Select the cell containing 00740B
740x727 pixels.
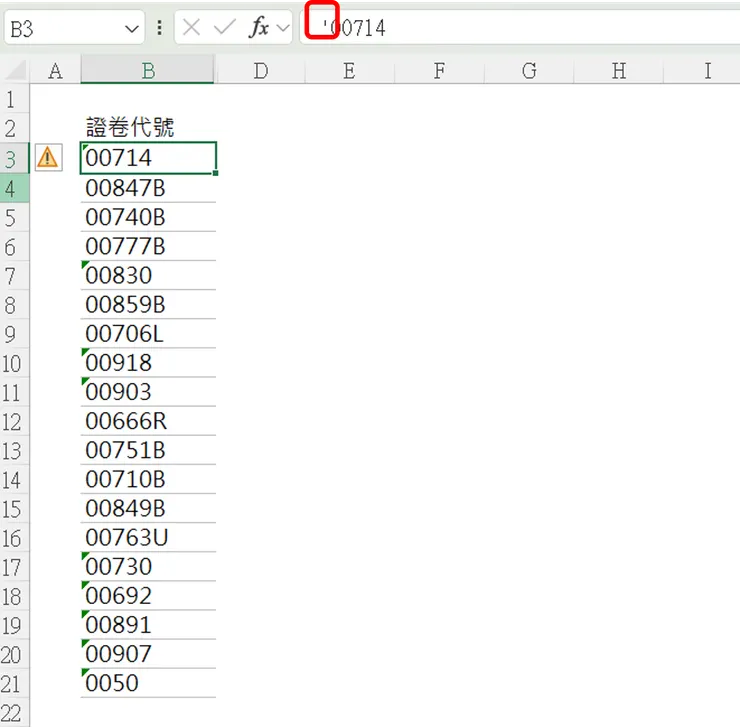tap(148, 217)
